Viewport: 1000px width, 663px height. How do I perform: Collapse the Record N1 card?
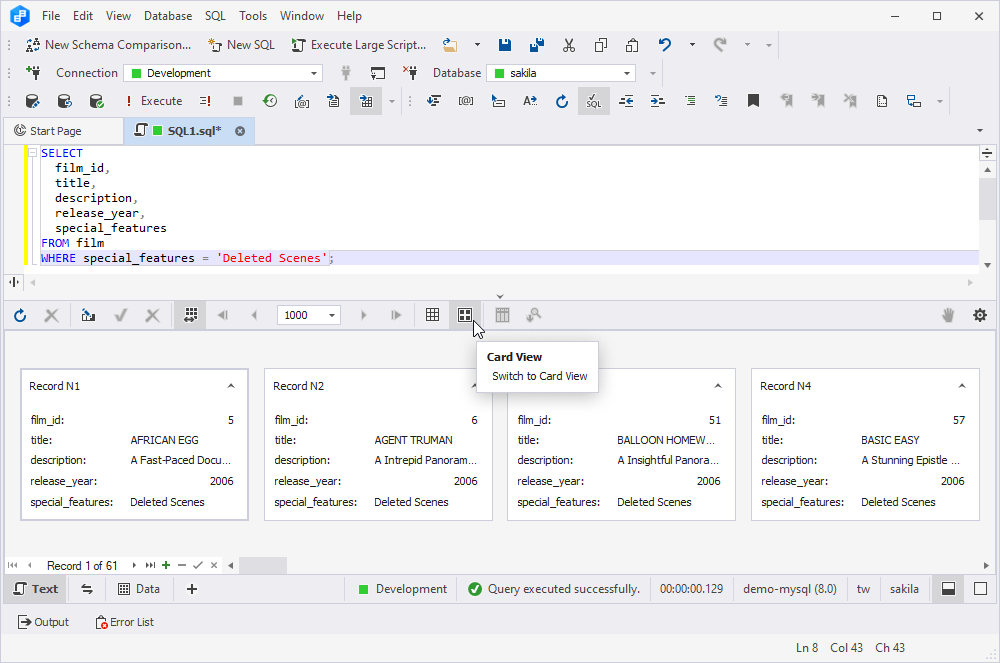coord(231,386)
